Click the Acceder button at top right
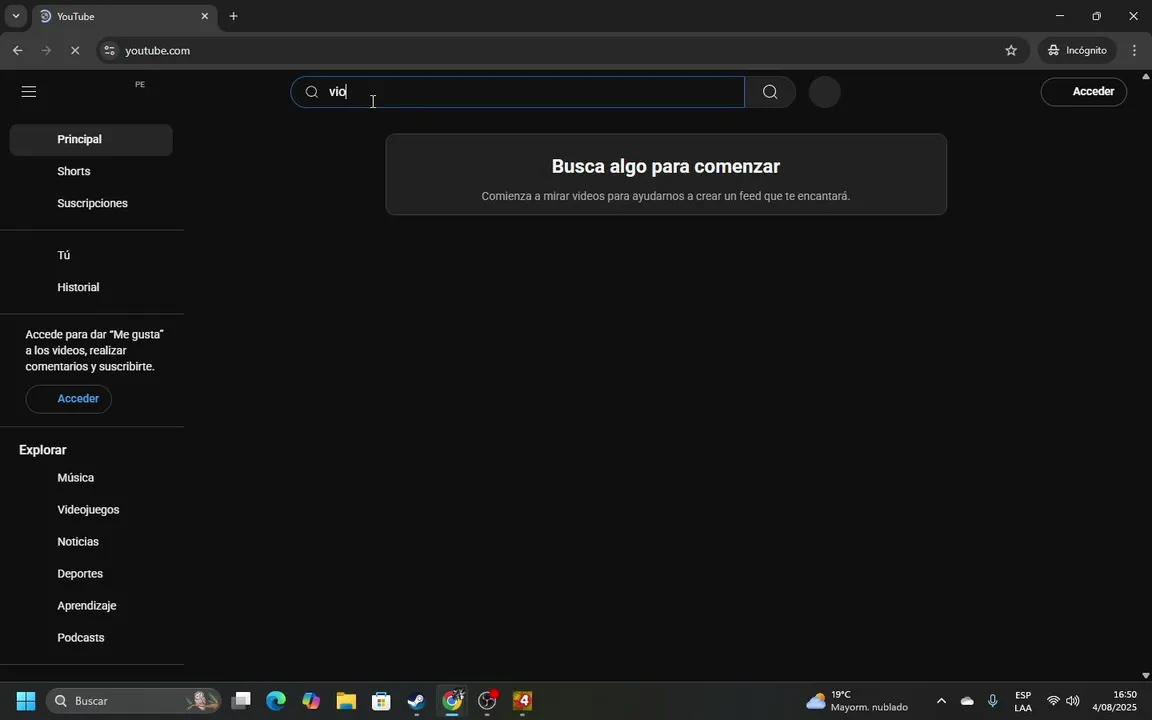 tap(1084, 92)
